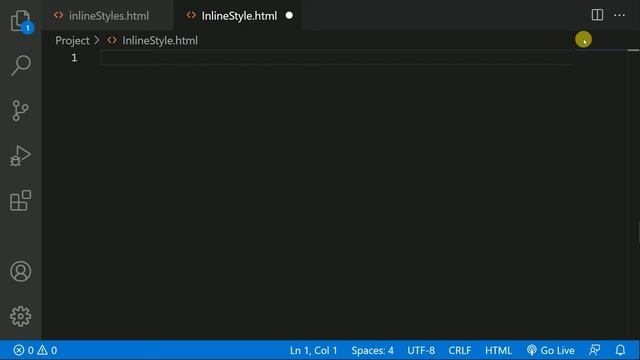Switch to the inlineStyles.html tab
Viewport: 640px width, 360px height.
coord(109,16)
